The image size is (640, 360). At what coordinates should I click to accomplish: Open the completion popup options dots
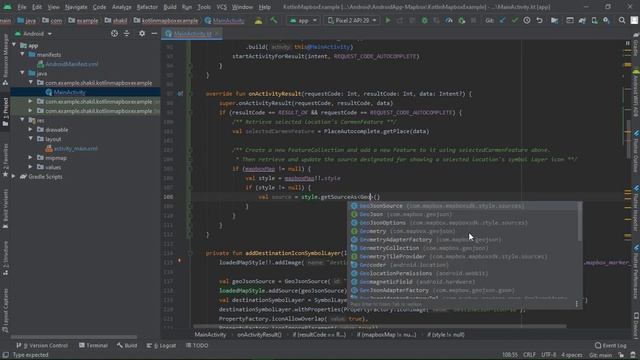pos(576,304)
